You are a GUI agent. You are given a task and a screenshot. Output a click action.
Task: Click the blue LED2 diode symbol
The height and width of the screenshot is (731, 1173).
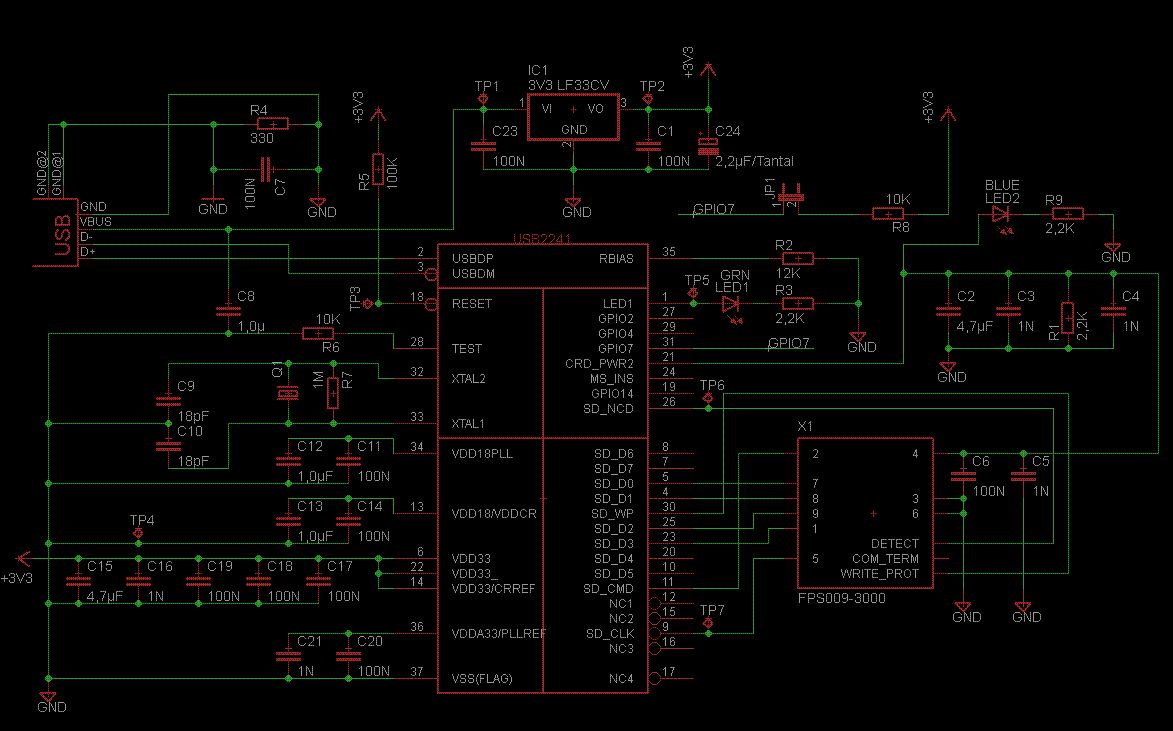1000,214
